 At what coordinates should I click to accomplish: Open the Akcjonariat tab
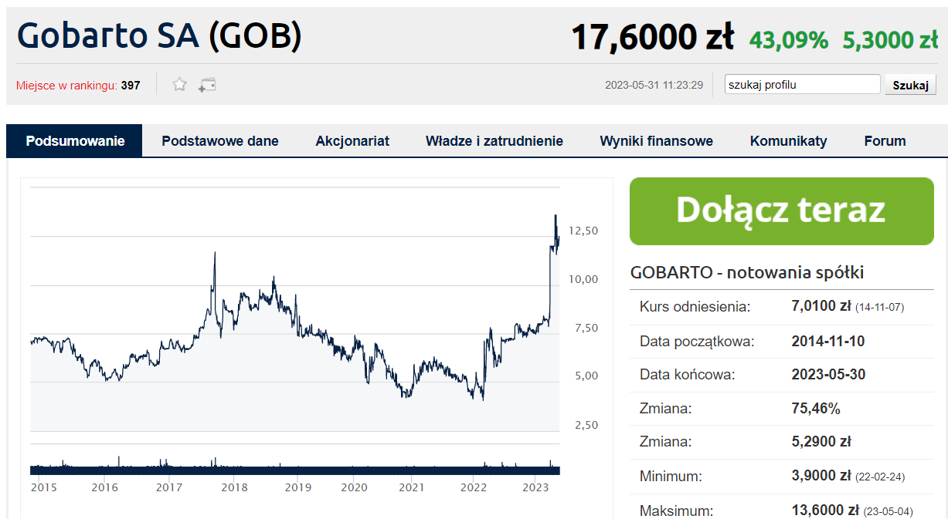[x=352, y=141]
